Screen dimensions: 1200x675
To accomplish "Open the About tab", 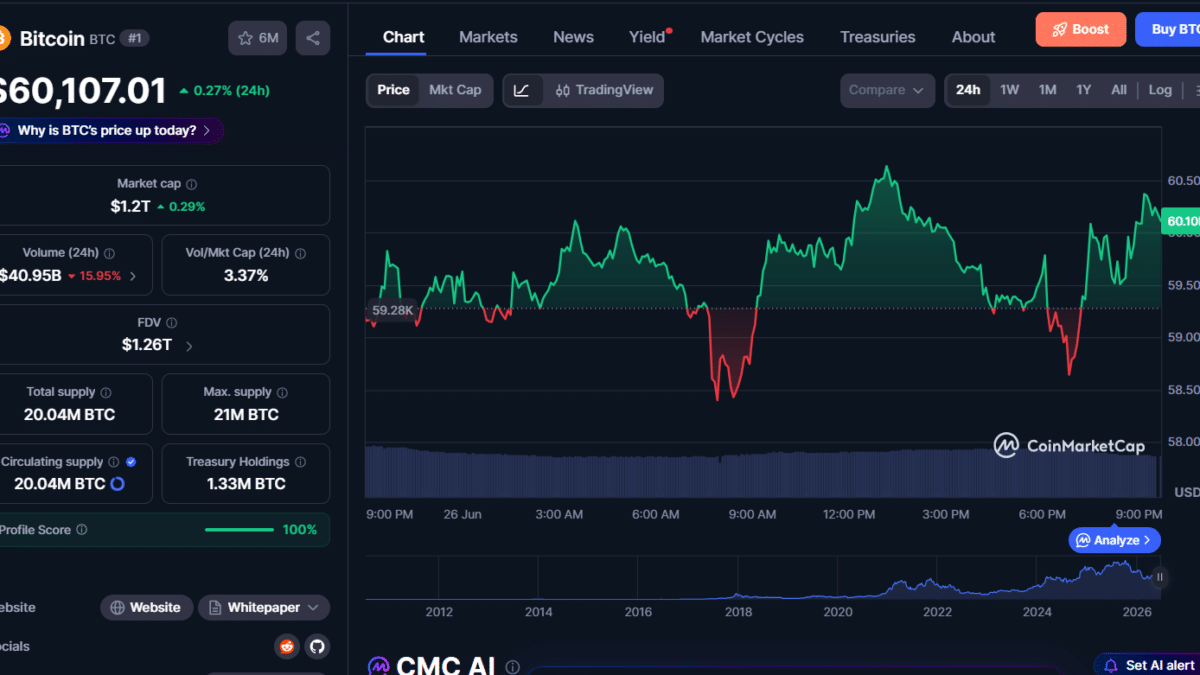I will [x=973, y=37].
